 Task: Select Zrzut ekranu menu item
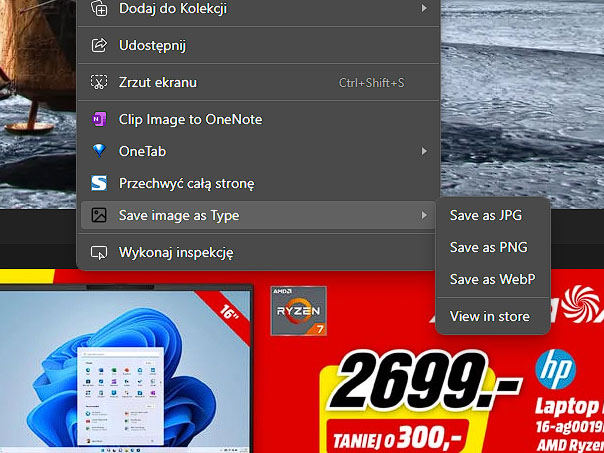(258, 82)
